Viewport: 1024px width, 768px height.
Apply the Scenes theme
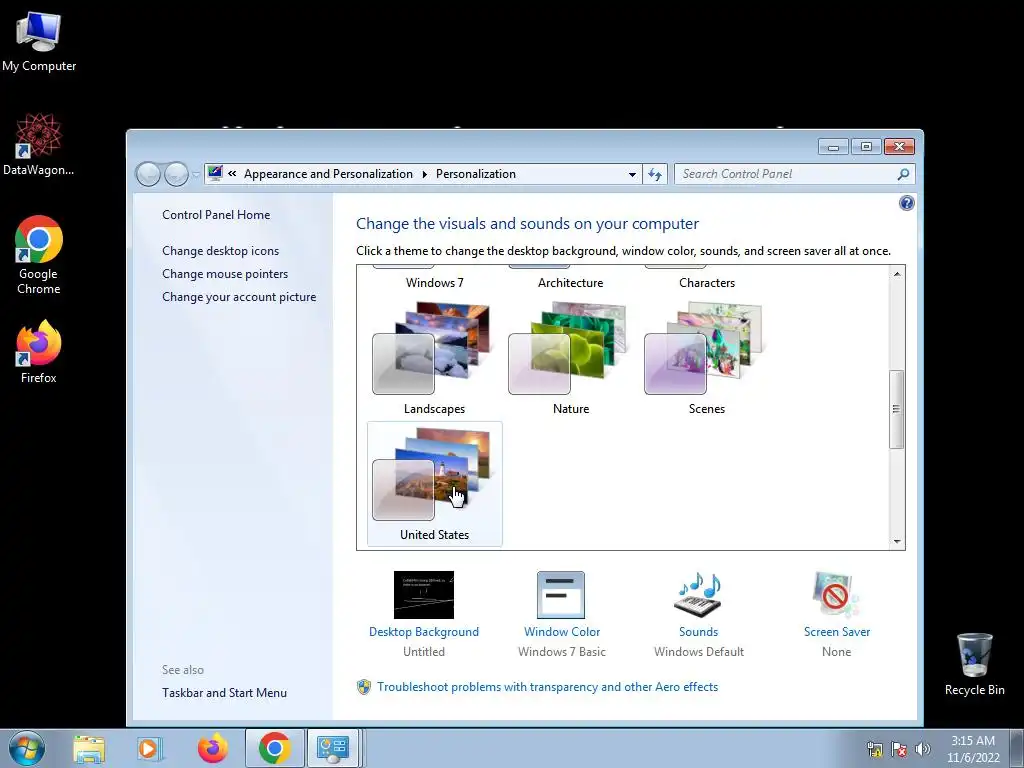[x=706, y=358]
